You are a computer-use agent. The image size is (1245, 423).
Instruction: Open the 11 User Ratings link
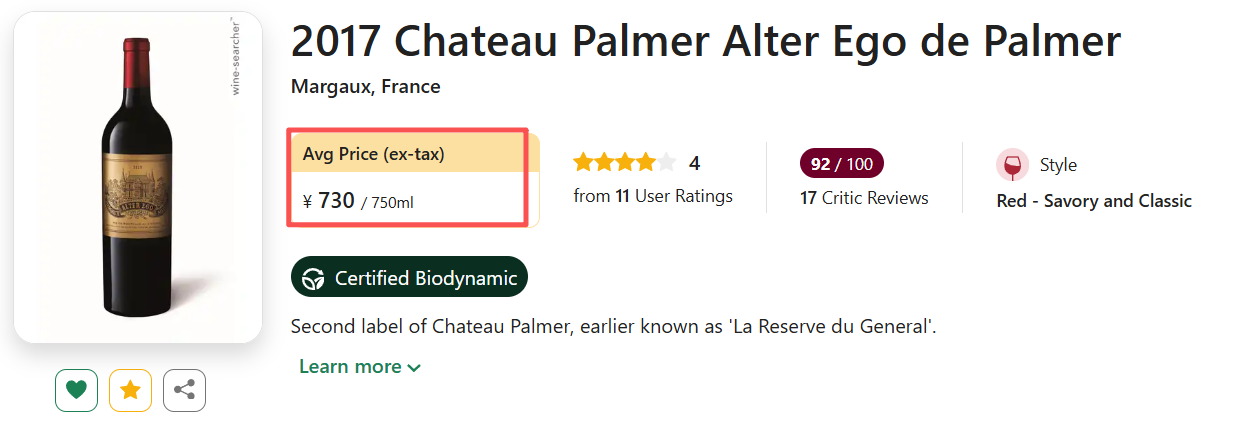[674, 196]
